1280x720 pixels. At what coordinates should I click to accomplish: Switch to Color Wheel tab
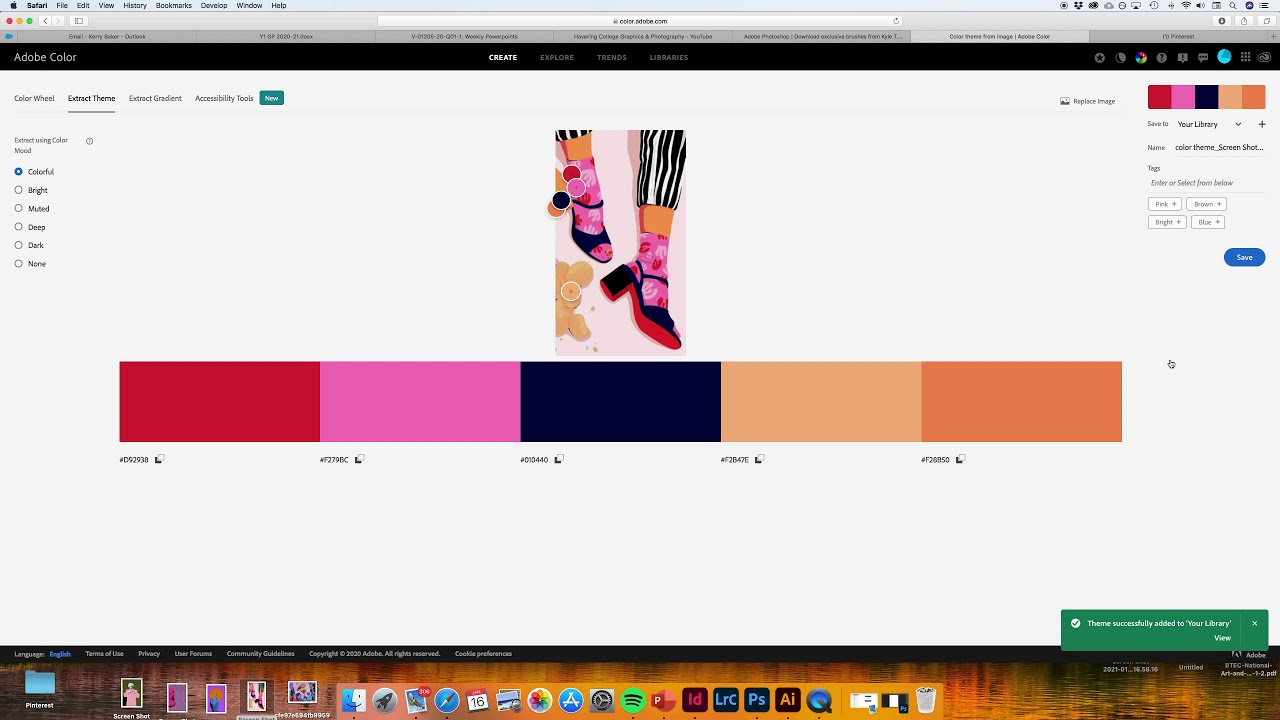click(x=34, y=98)
